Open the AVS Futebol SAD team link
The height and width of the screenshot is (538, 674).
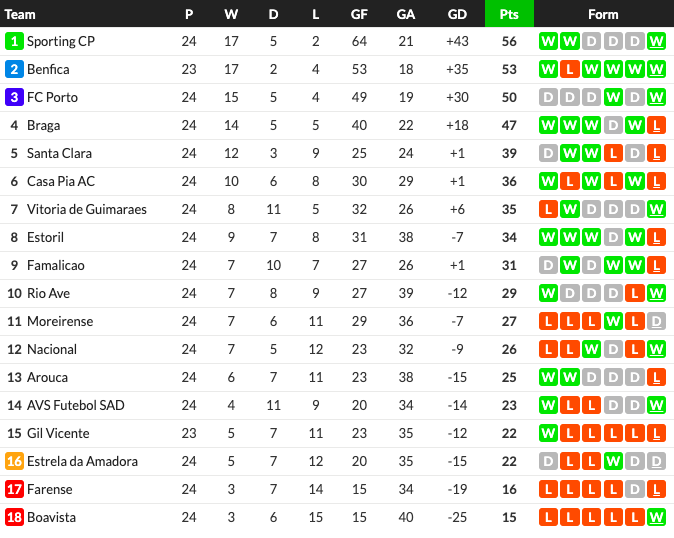click(75, 405)
